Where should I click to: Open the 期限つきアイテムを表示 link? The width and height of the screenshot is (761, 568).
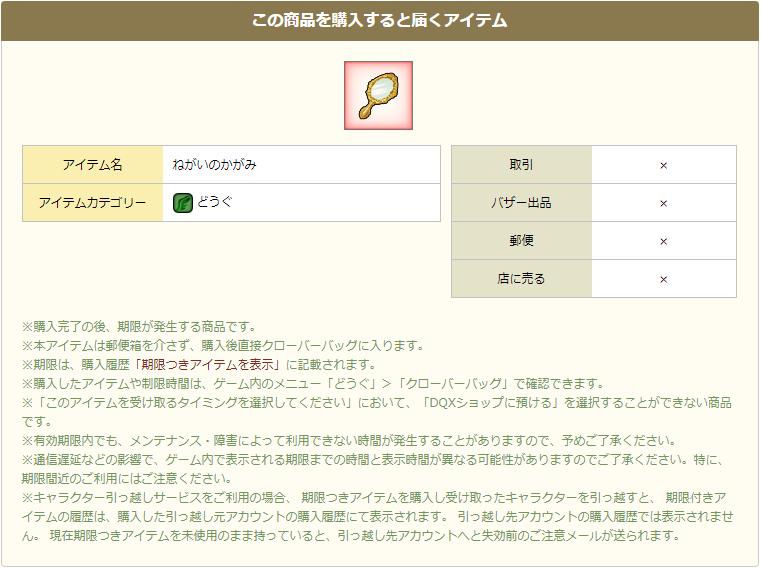point(211,365)
